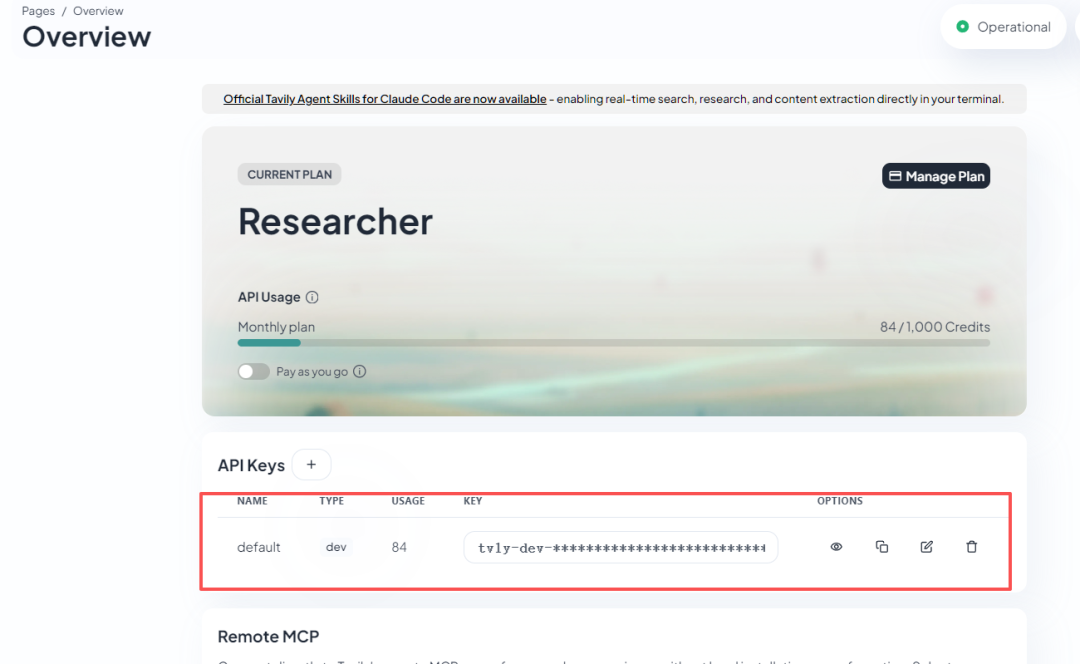Copy the default API key
The image size is (1080, 664).
(x=882, y=547)
